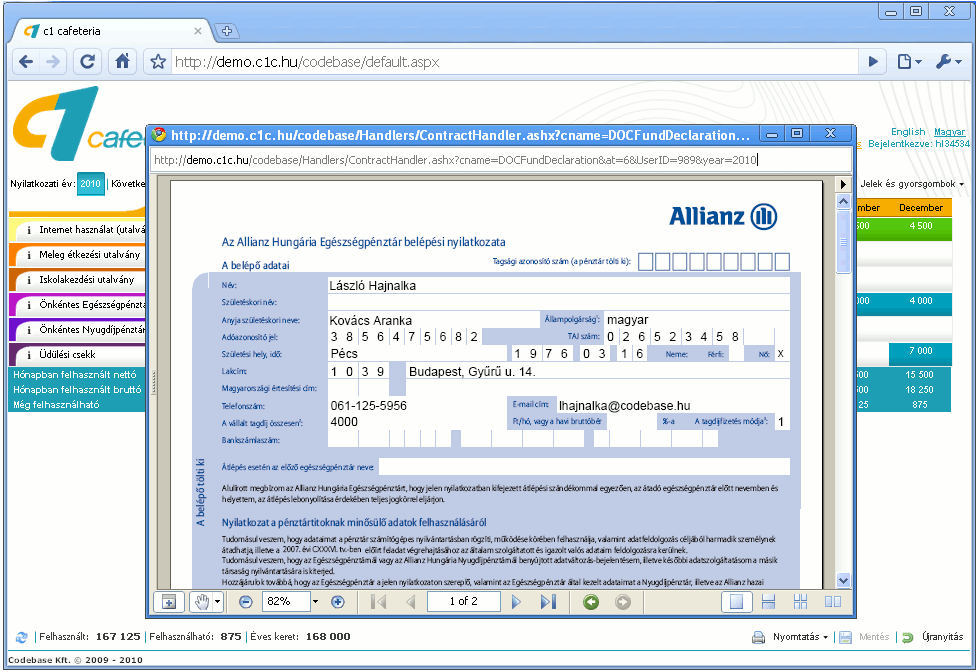Go to the previous PDF page
Image resolution: width=980 pixels, height=672 pixels.
point(411,602)
